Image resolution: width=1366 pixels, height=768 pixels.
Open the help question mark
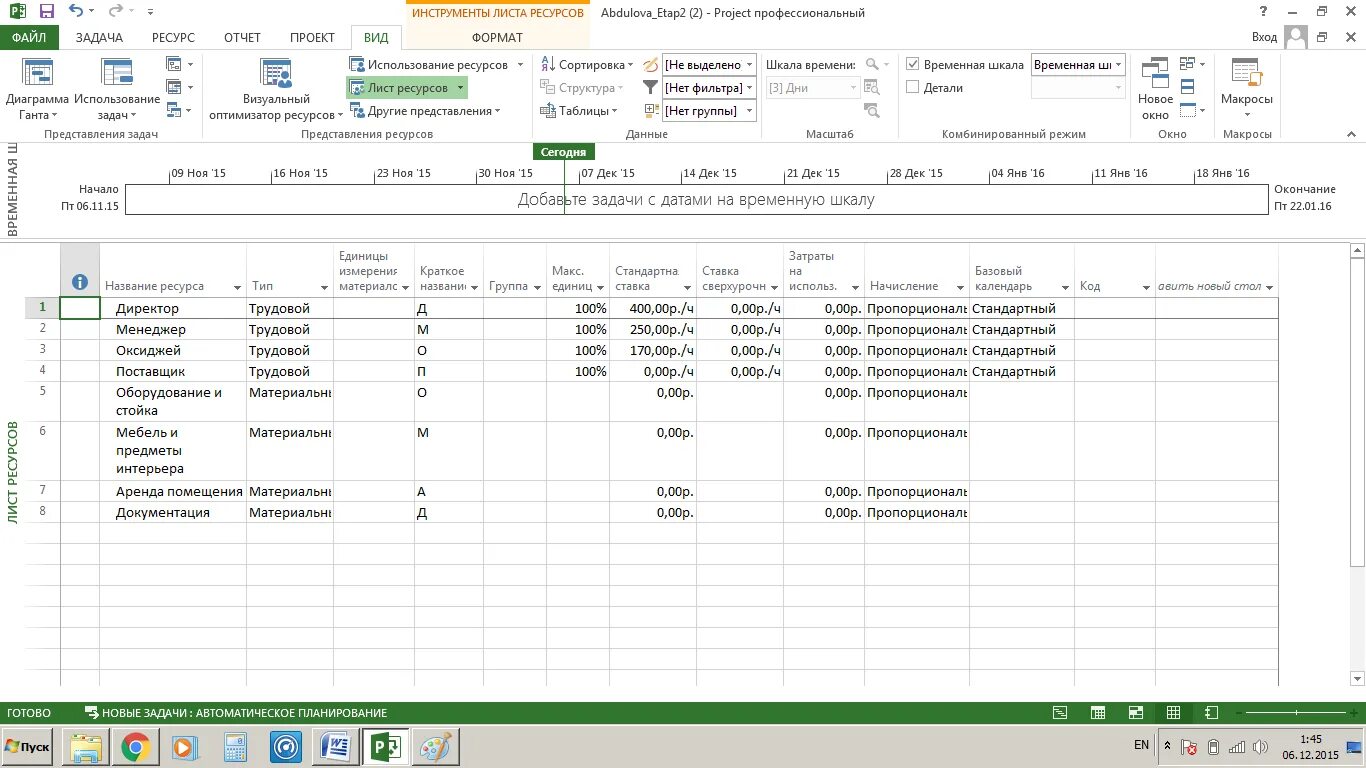1265,12
